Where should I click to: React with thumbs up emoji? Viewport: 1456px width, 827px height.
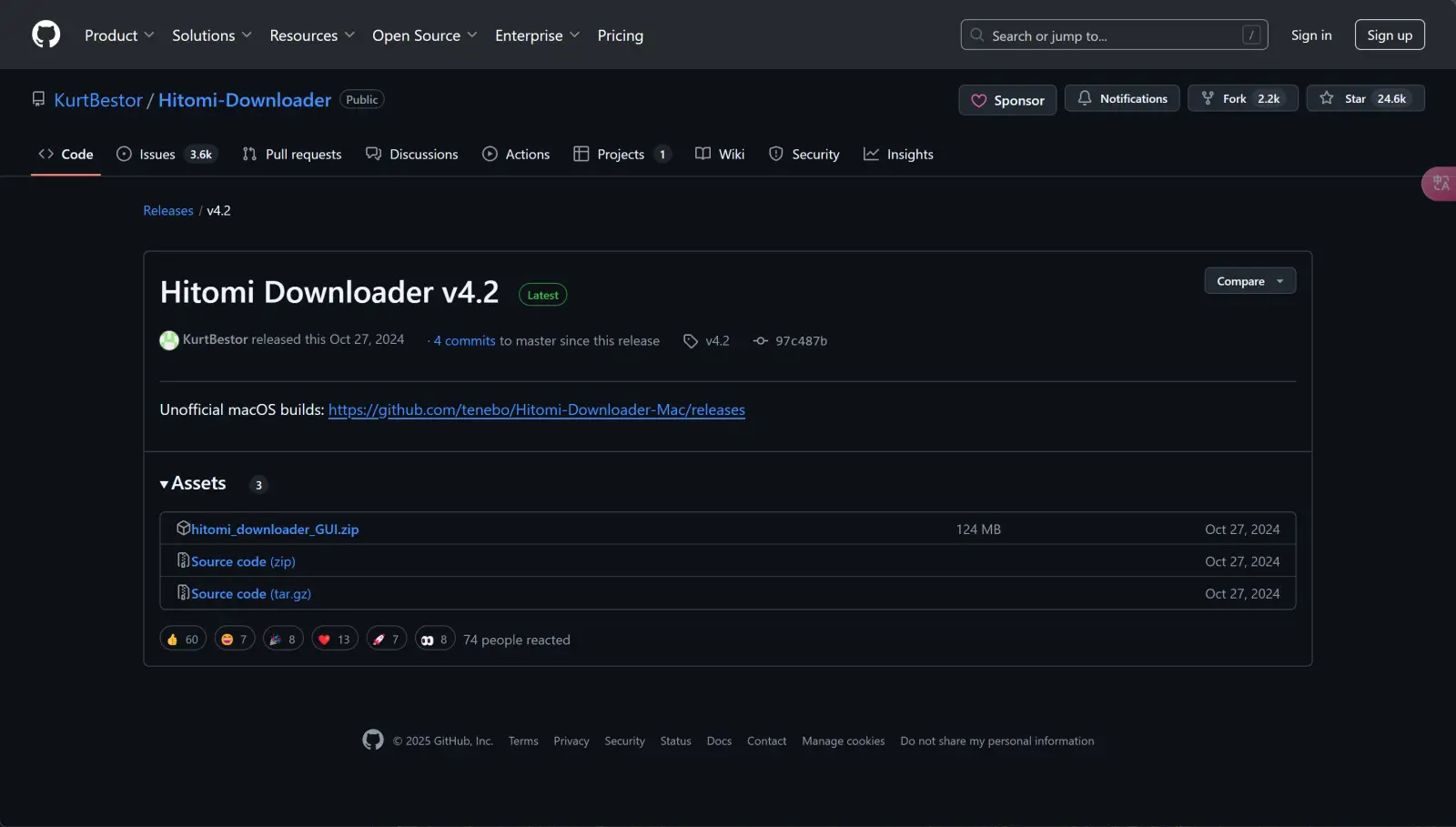point(183,640)
